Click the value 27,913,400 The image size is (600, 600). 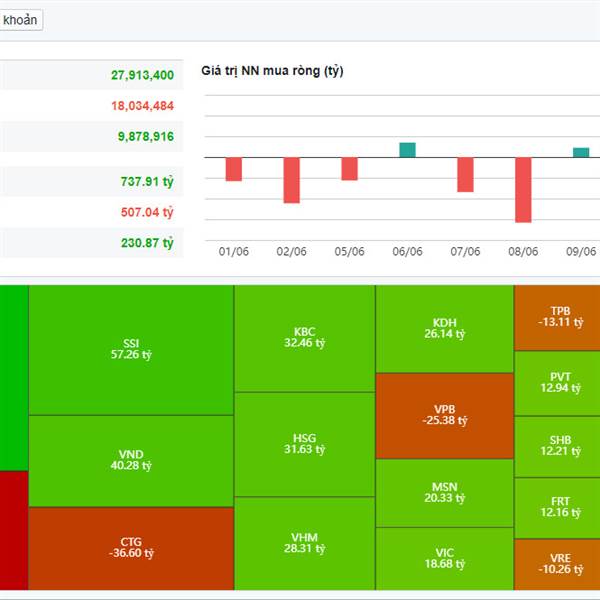click(x=142, y=75)
